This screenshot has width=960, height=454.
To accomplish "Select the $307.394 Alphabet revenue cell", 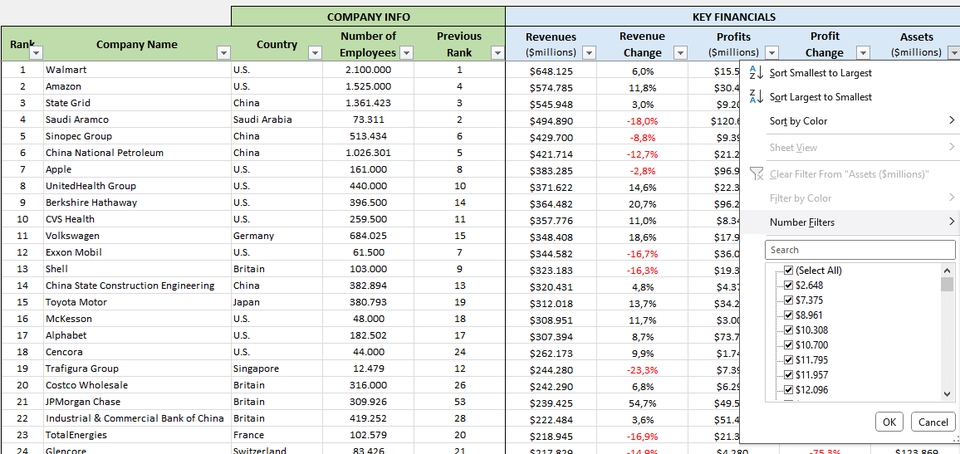I will (x=551, y=335).
